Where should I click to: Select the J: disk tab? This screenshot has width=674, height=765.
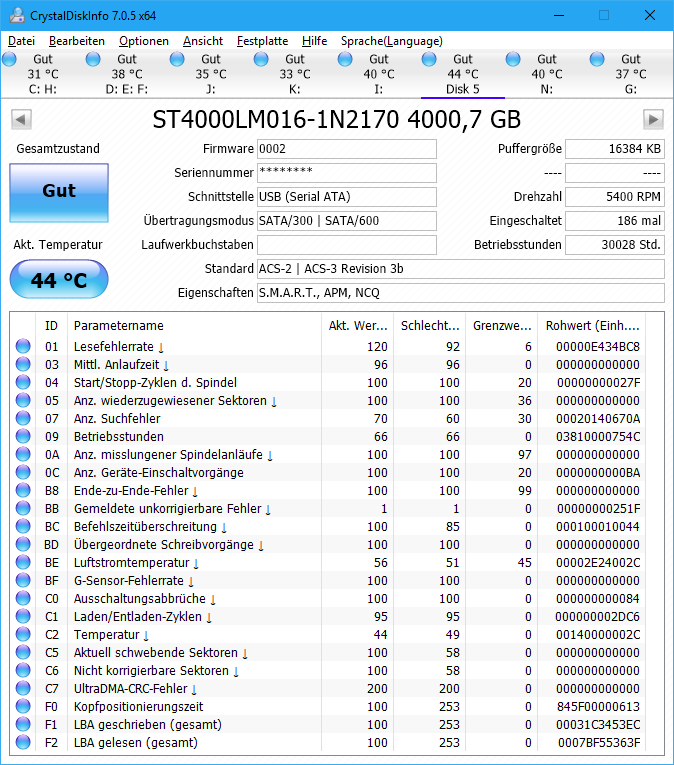pyautogui.click(x=210, y=74)
